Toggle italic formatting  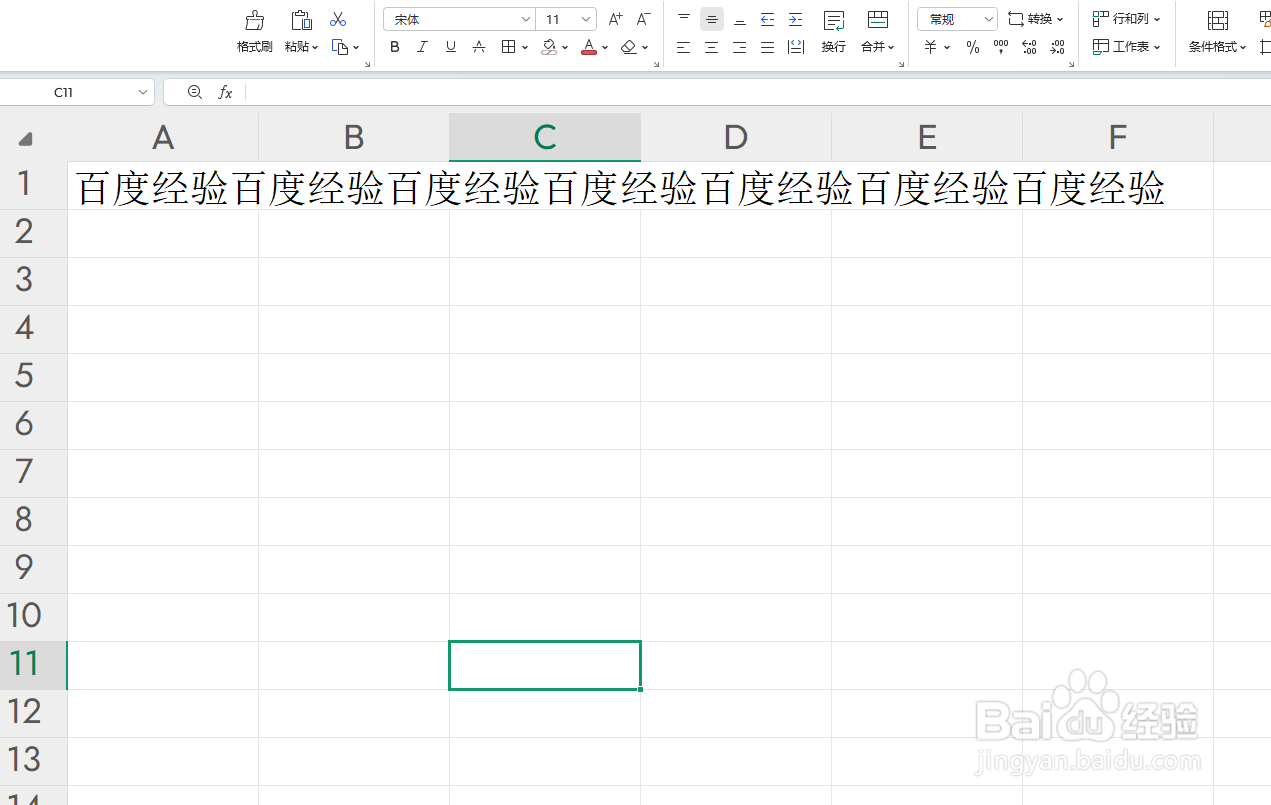tap(422, 46)
